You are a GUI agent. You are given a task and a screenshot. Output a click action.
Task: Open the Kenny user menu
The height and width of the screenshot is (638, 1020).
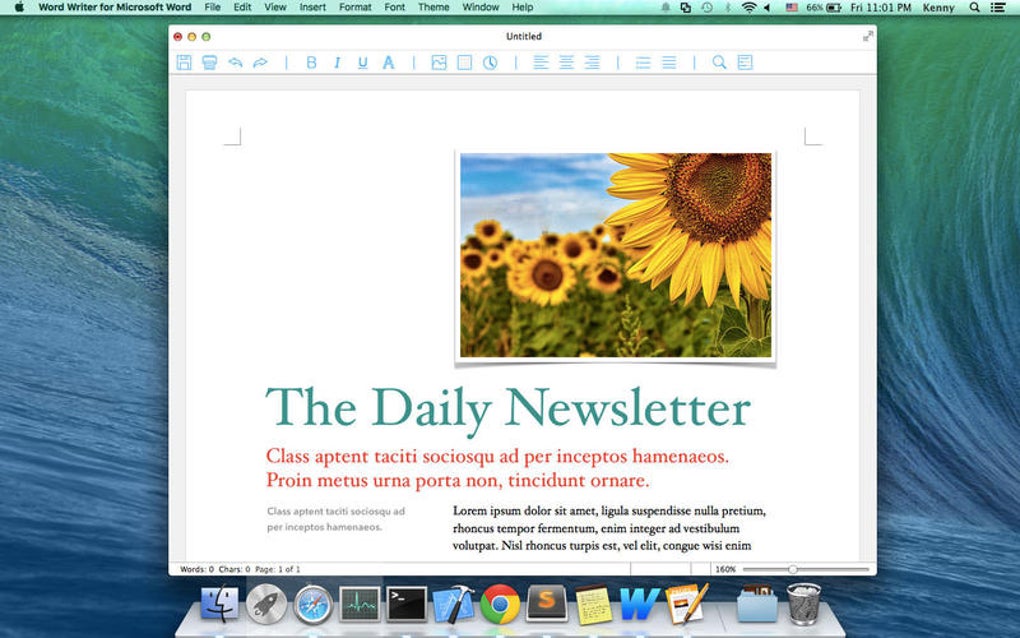click(938, 8)
